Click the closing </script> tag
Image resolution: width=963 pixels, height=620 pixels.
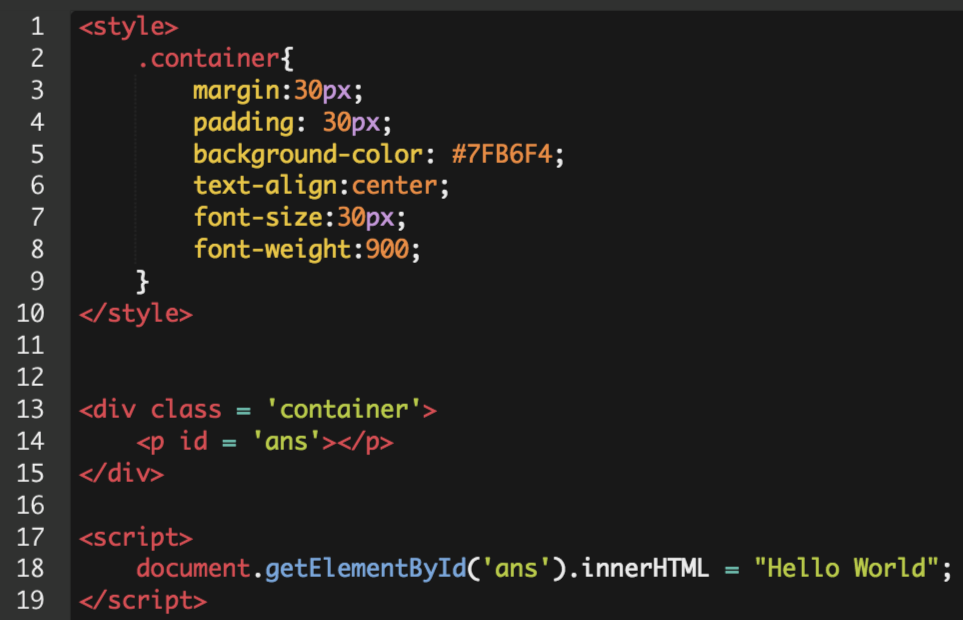[143, 601]
